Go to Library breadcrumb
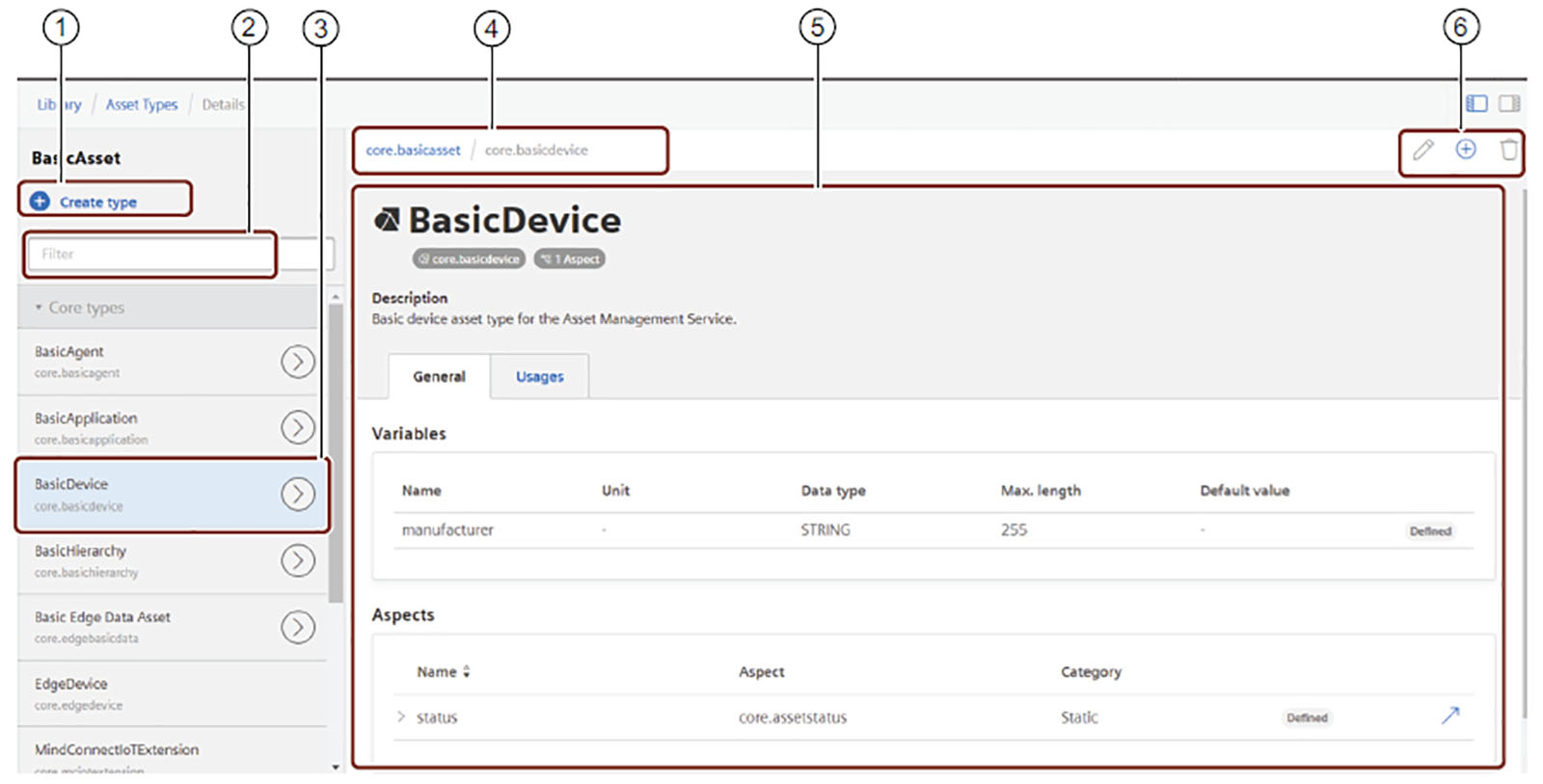The image size is (1543, 784). pyautogui.click(x=59, y=104)
